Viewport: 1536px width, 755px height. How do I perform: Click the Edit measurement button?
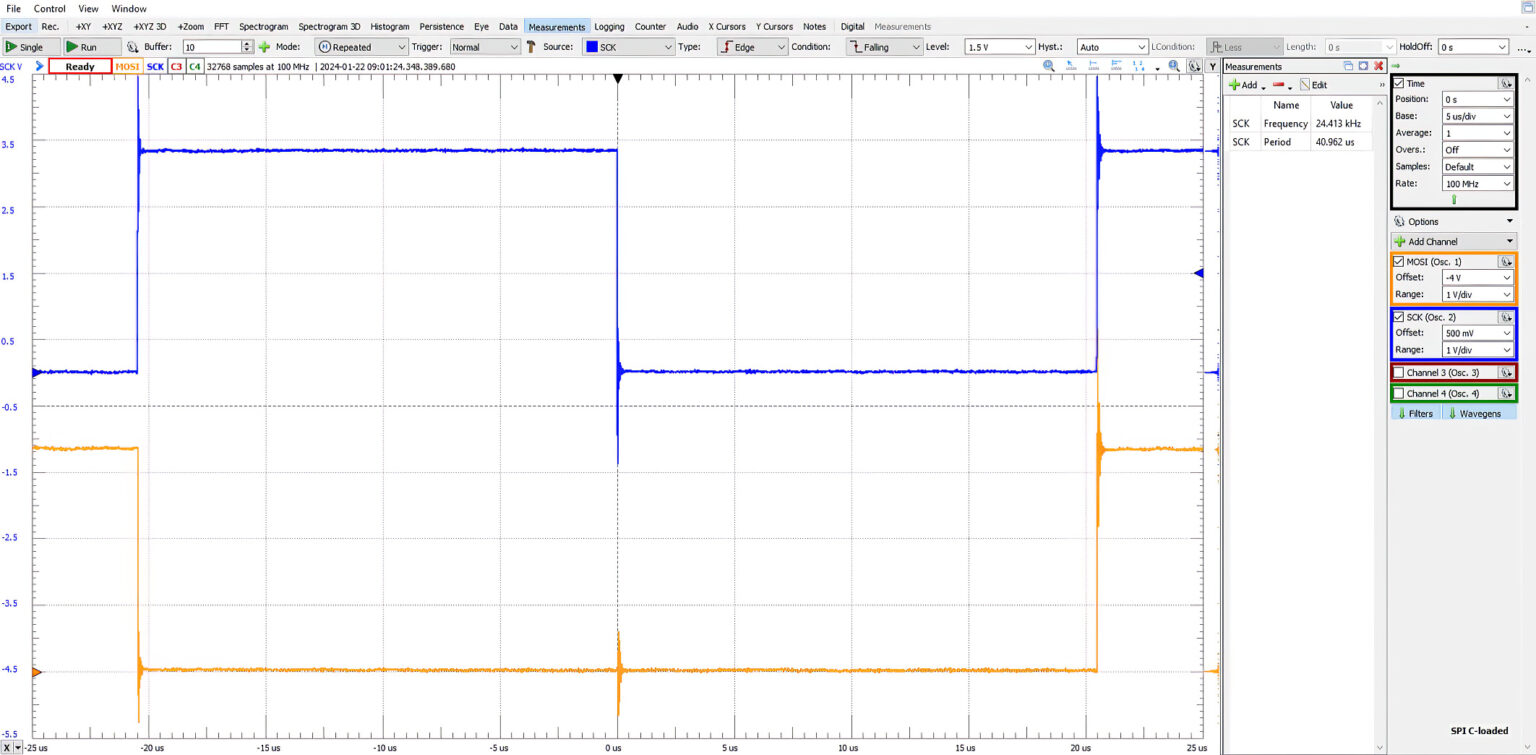[1313, 85]
